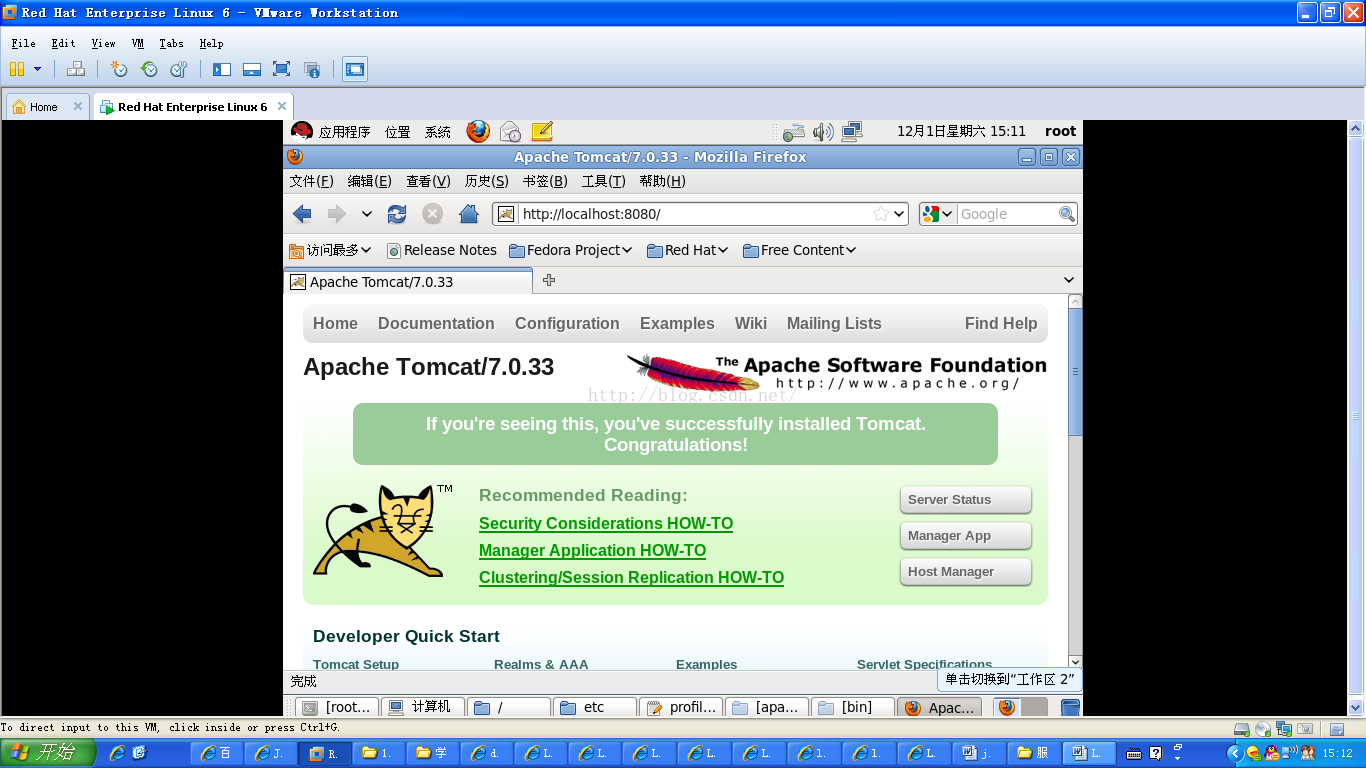The width and height of the screenshot is (1366, 768).
Task: Click the VMware suspend (pause) VM icon
Action: (x=17, y=69)
